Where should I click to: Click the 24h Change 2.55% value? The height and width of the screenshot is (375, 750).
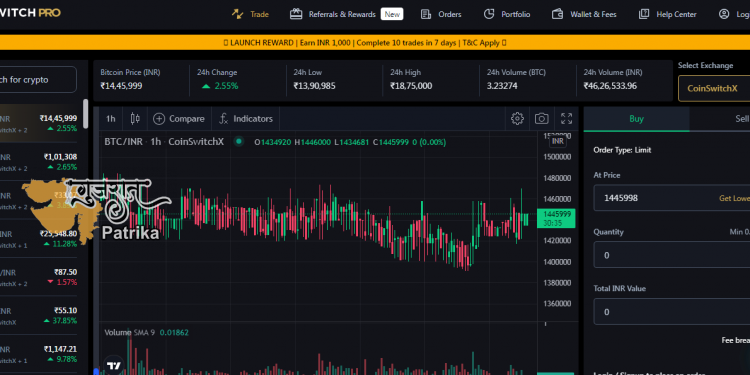220,86
